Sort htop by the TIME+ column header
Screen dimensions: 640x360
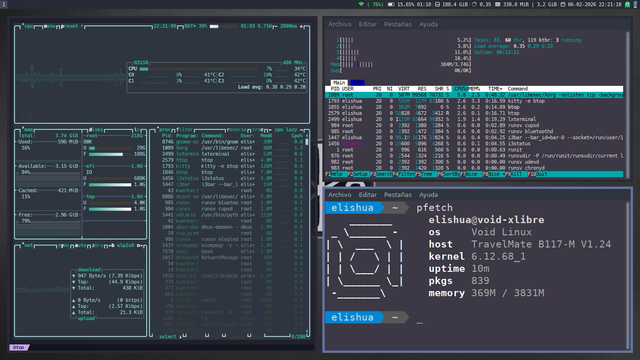click(495, 89)
